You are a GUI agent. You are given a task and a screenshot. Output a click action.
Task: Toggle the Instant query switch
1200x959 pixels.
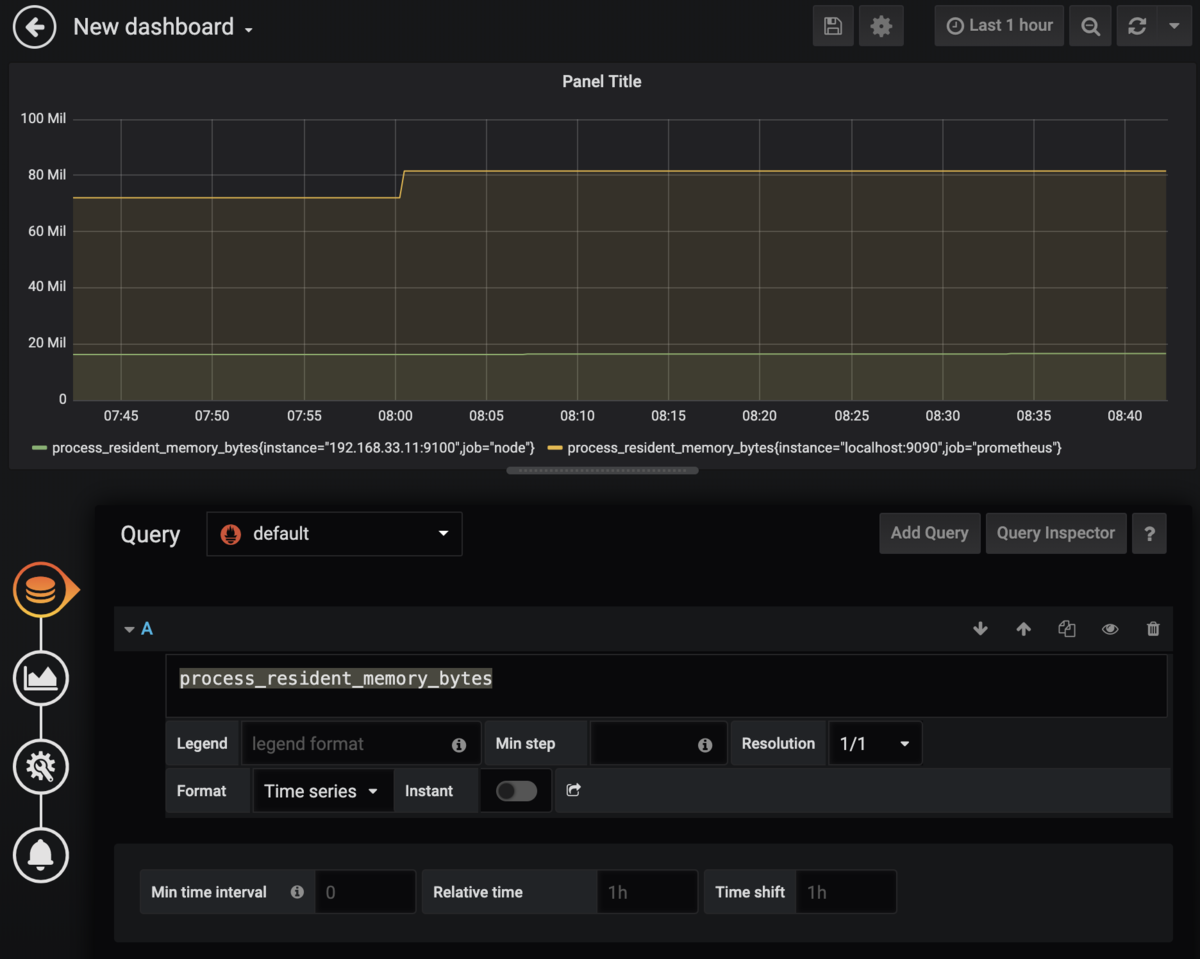click(x=516, y=791)
